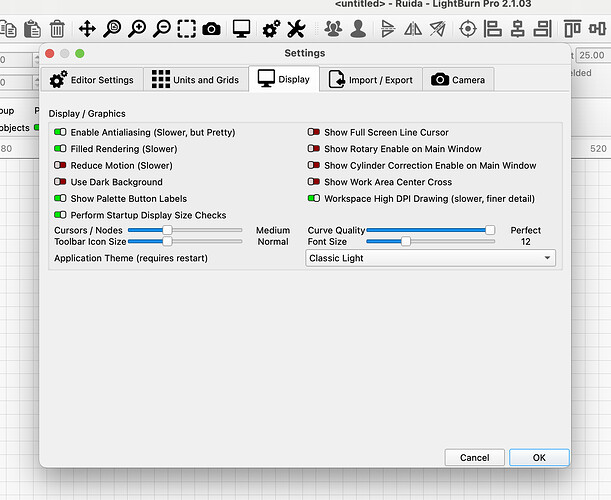
Task: Enable Use Dark Background toggle
Action: tap(60, 182)
